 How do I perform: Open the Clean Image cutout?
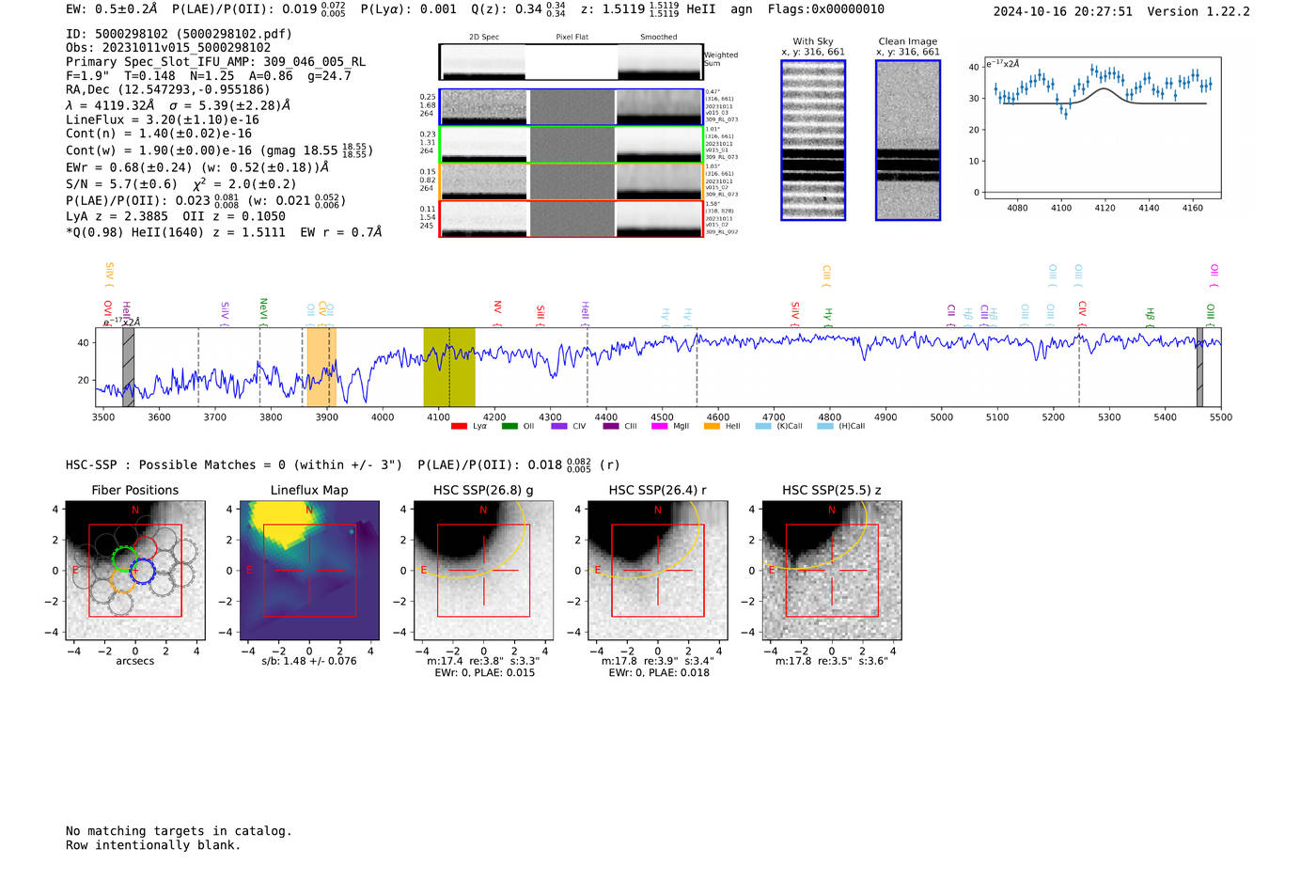(908, 140)
